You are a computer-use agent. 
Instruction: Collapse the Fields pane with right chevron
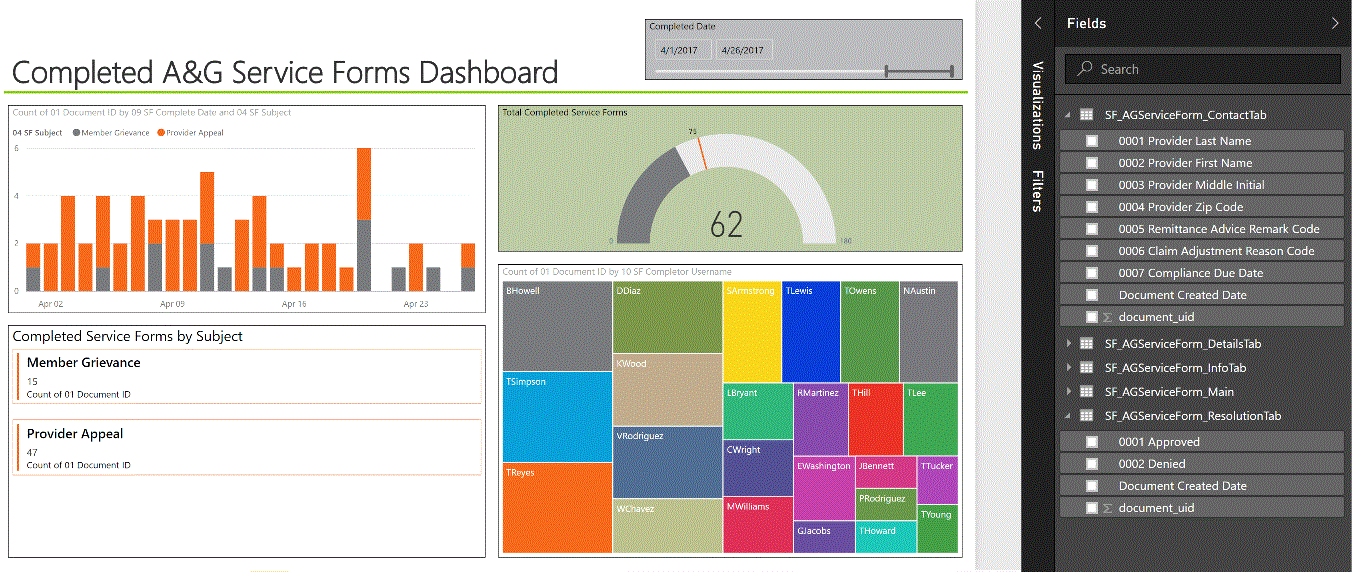[1335, 23]
